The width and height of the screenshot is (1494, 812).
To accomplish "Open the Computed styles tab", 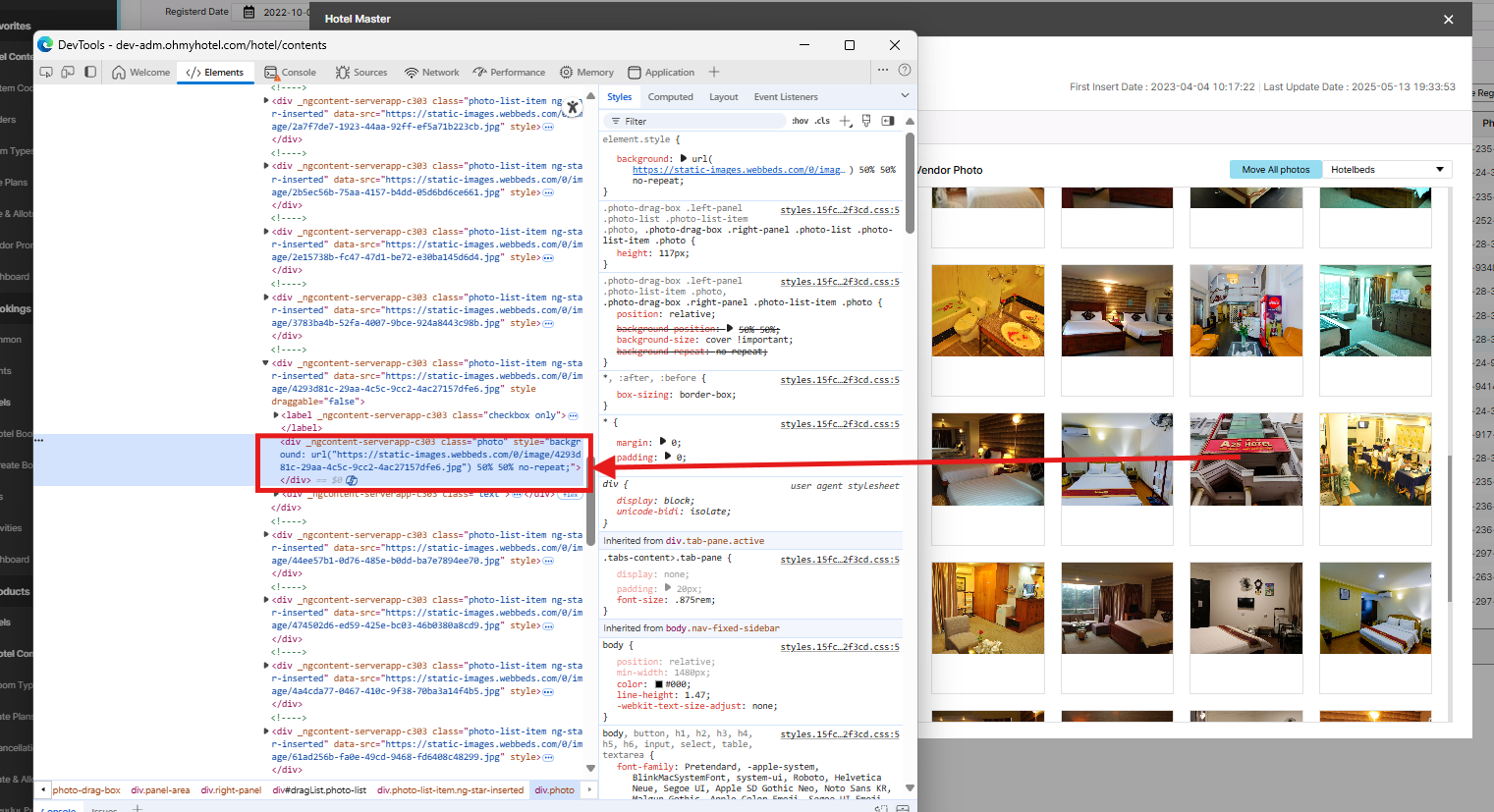I will point(670,97).
